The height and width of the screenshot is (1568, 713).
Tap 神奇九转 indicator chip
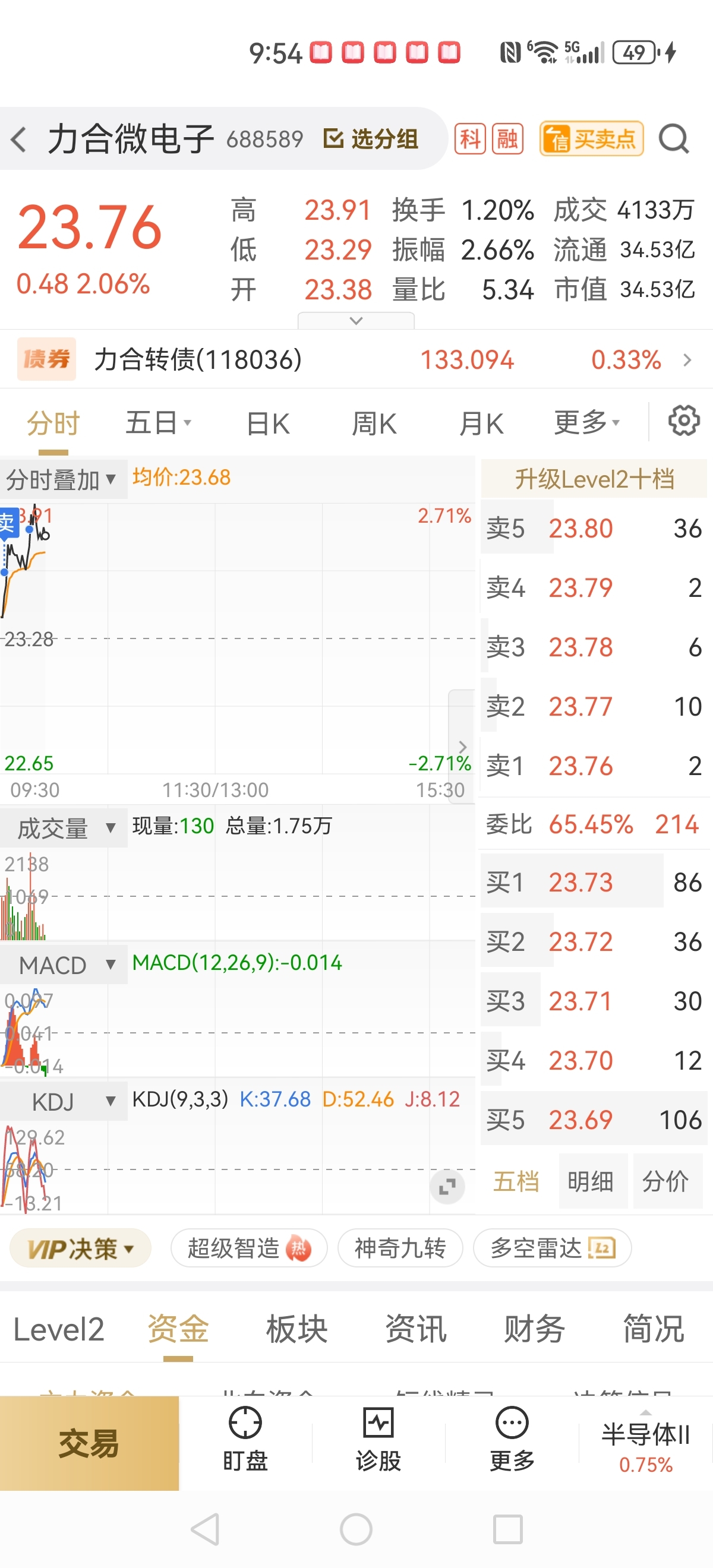pos(400,1248)
